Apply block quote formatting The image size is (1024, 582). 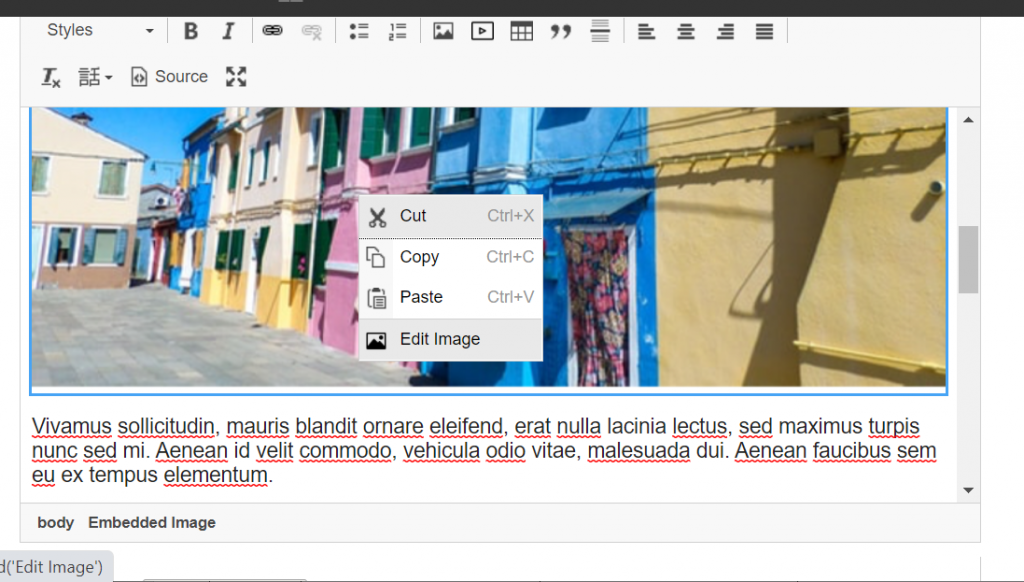(561, 31)
